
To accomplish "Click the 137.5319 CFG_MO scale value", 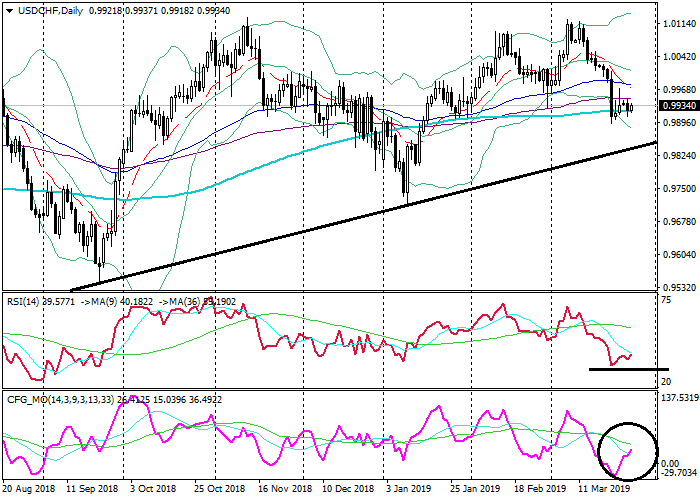I will click(x=678, y=398).
